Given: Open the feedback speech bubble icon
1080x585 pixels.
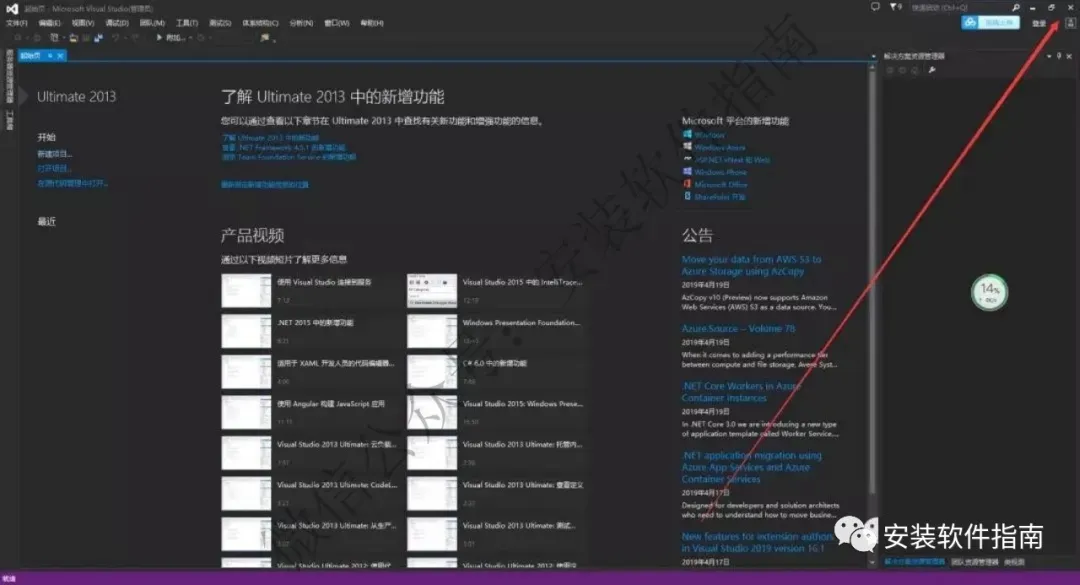Looking at the screenshot, I should click(875, 7).
